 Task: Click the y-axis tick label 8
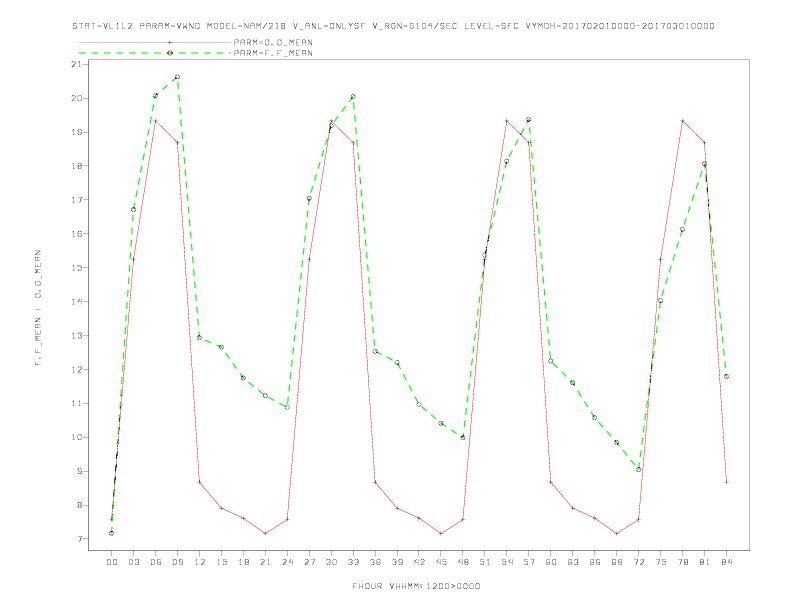79,505
